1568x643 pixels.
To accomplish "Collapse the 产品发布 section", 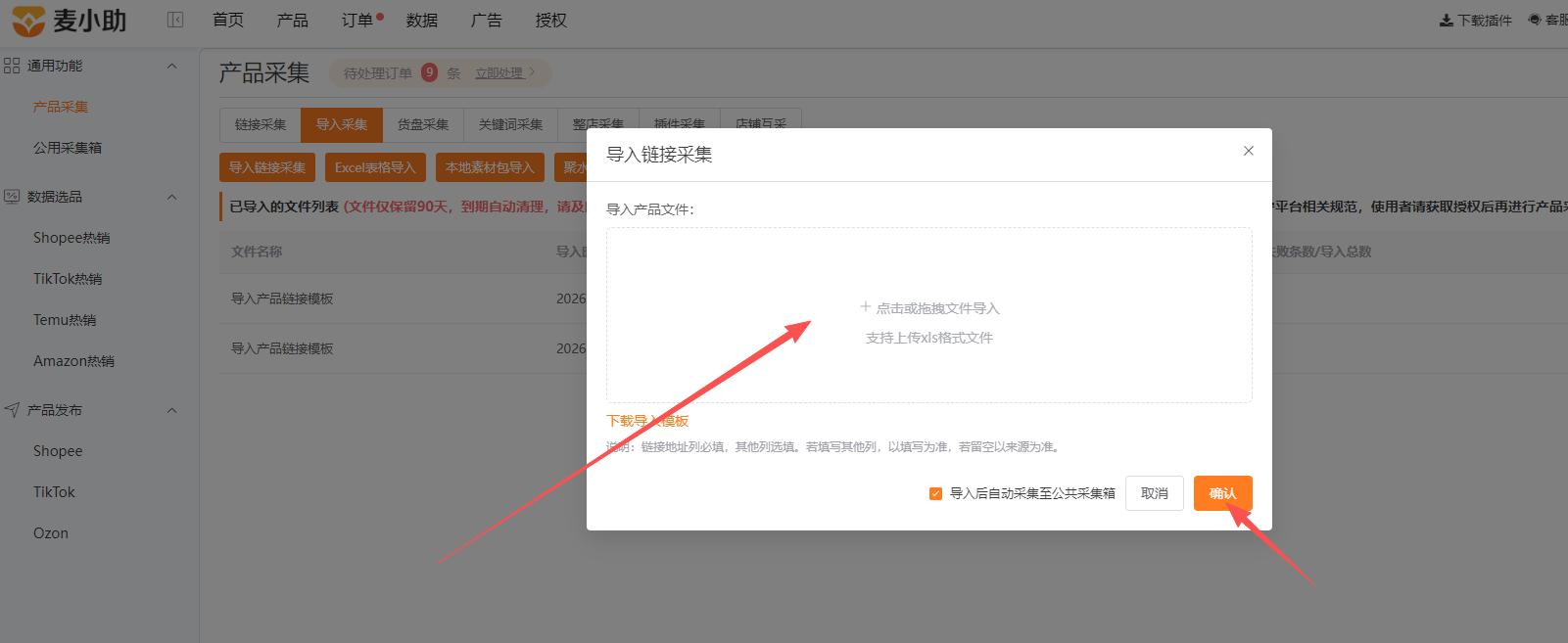I will (x=172, y=410).
